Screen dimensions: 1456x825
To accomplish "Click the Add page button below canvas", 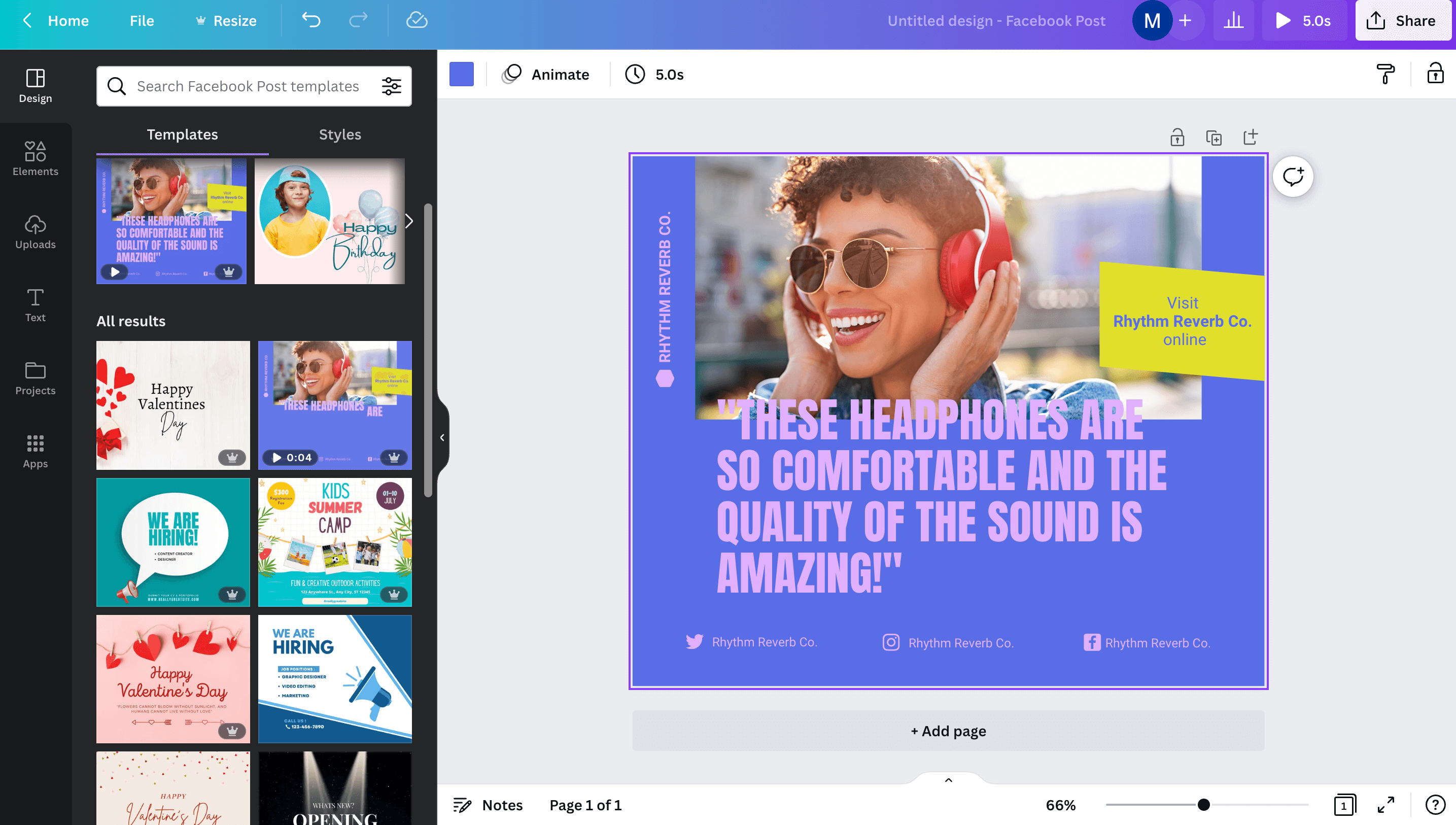I will pyautogui.click(x=947, y=731).
